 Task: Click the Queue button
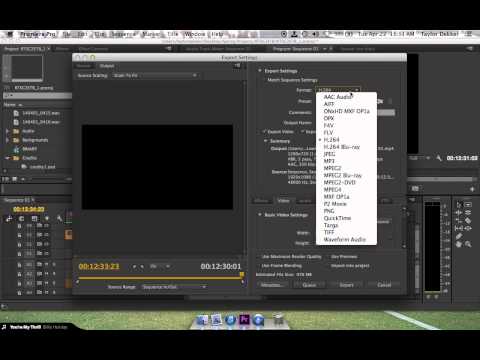tap(309, 285)
